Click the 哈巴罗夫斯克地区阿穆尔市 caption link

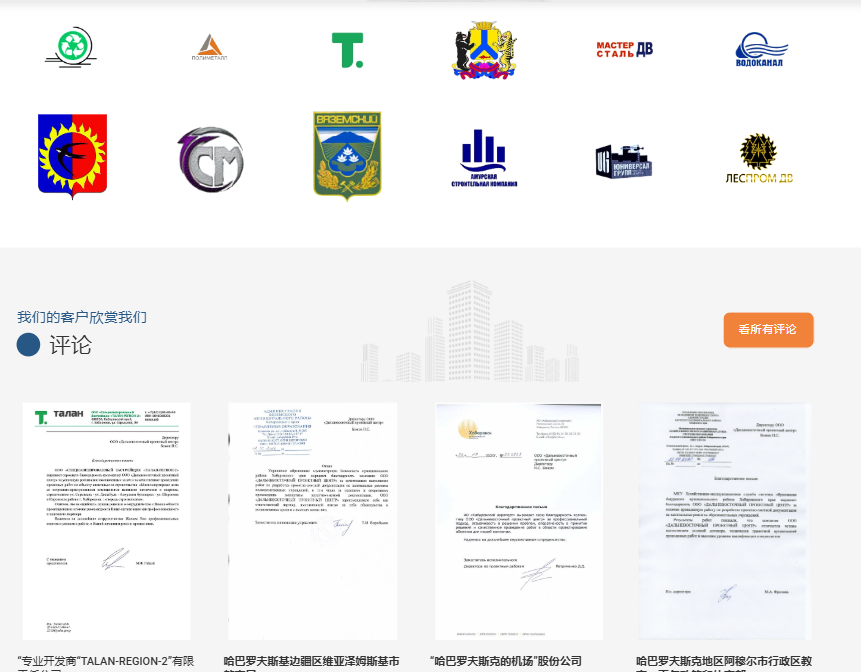point(724,662)
